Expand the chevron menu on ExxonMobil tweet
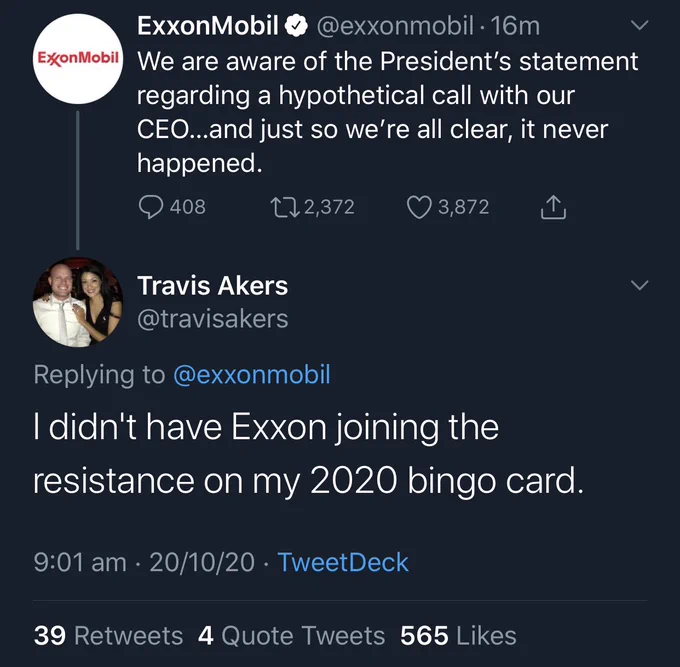This screenshot has height=667, width=680. pos(639,25)
